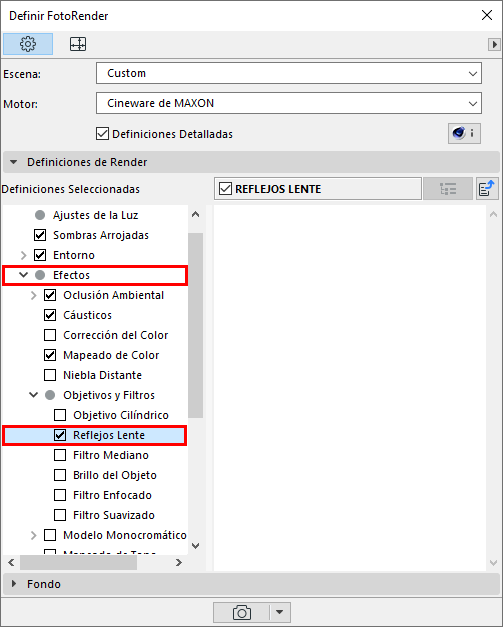
Task: Open the settings gear tab
Action: (x=28, y=44)
